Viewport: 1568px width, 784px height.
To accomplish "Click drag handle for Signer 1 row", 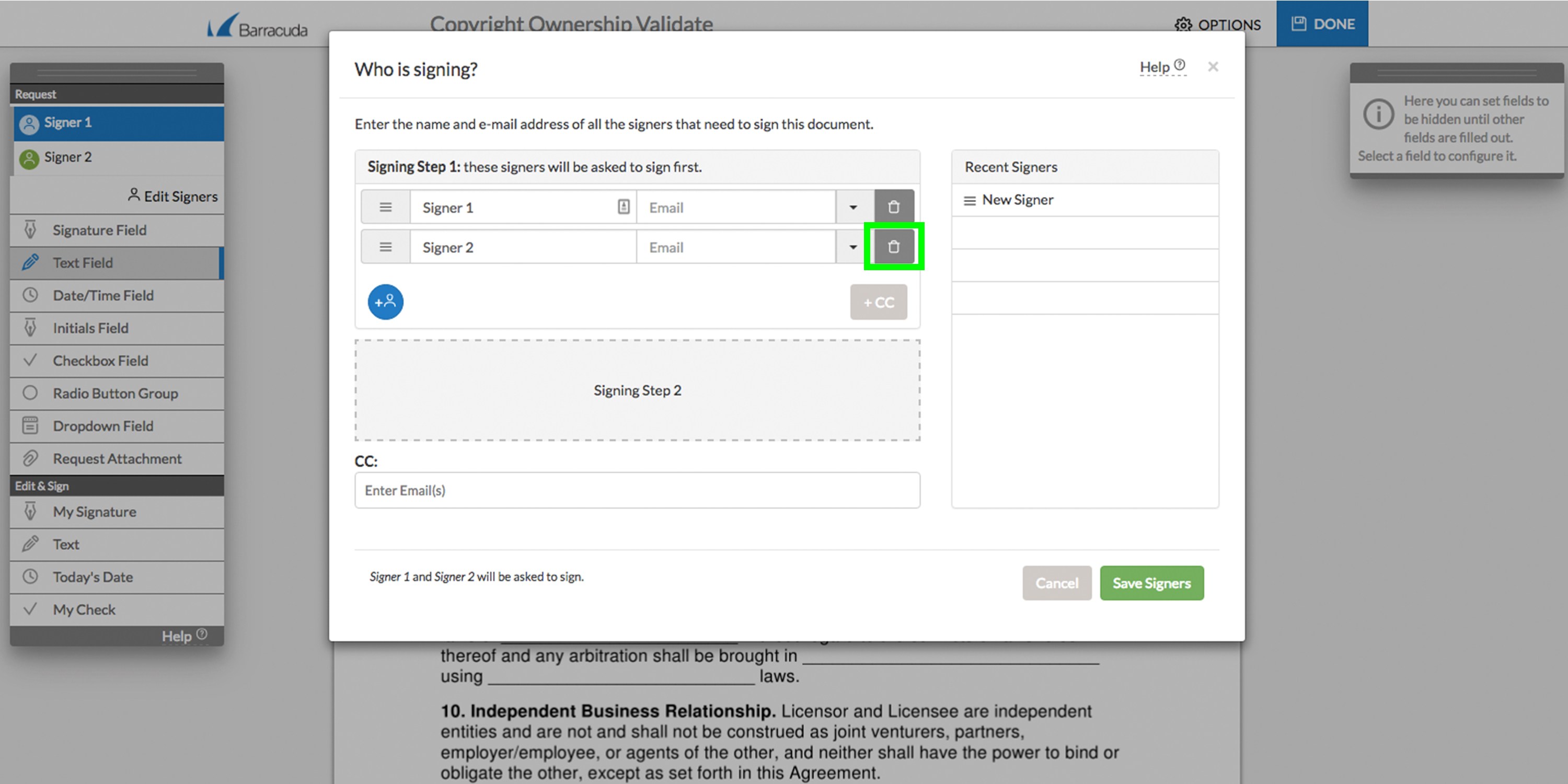I will tap(385, 207).
